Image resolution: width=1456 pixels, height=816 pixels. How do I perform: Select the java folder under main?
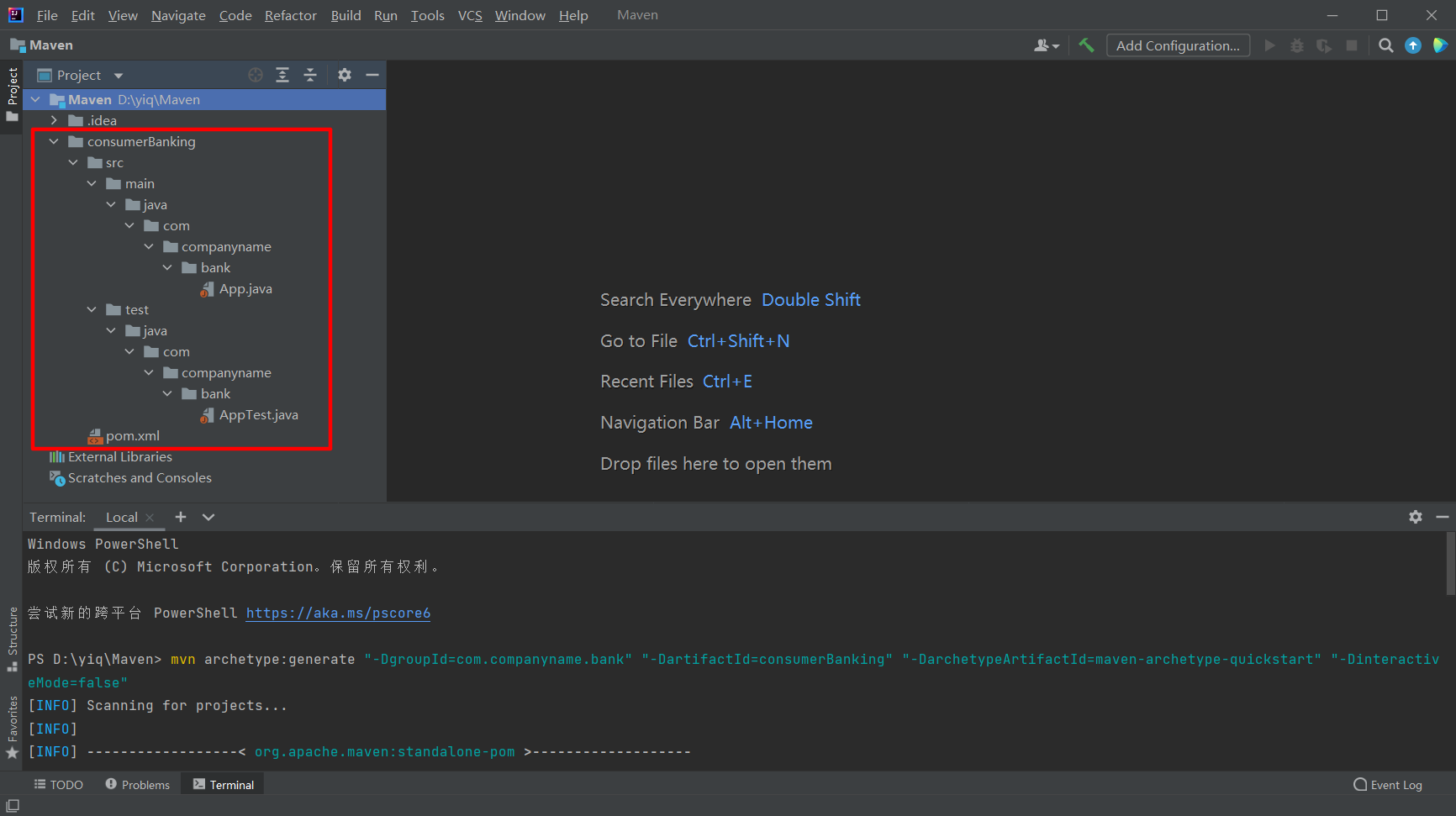click(146, 204)
